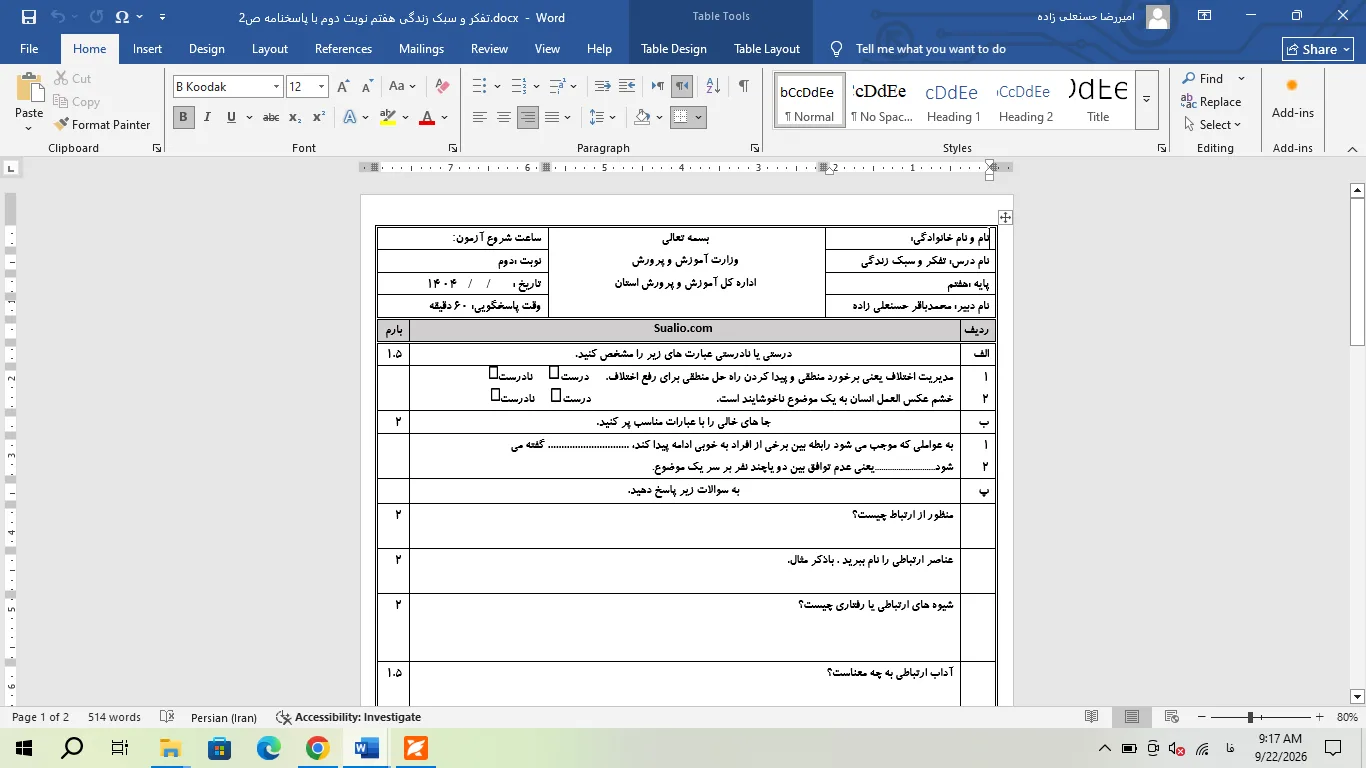
Task: Open the shading color dropdown arrow
Action: point(660,118)
